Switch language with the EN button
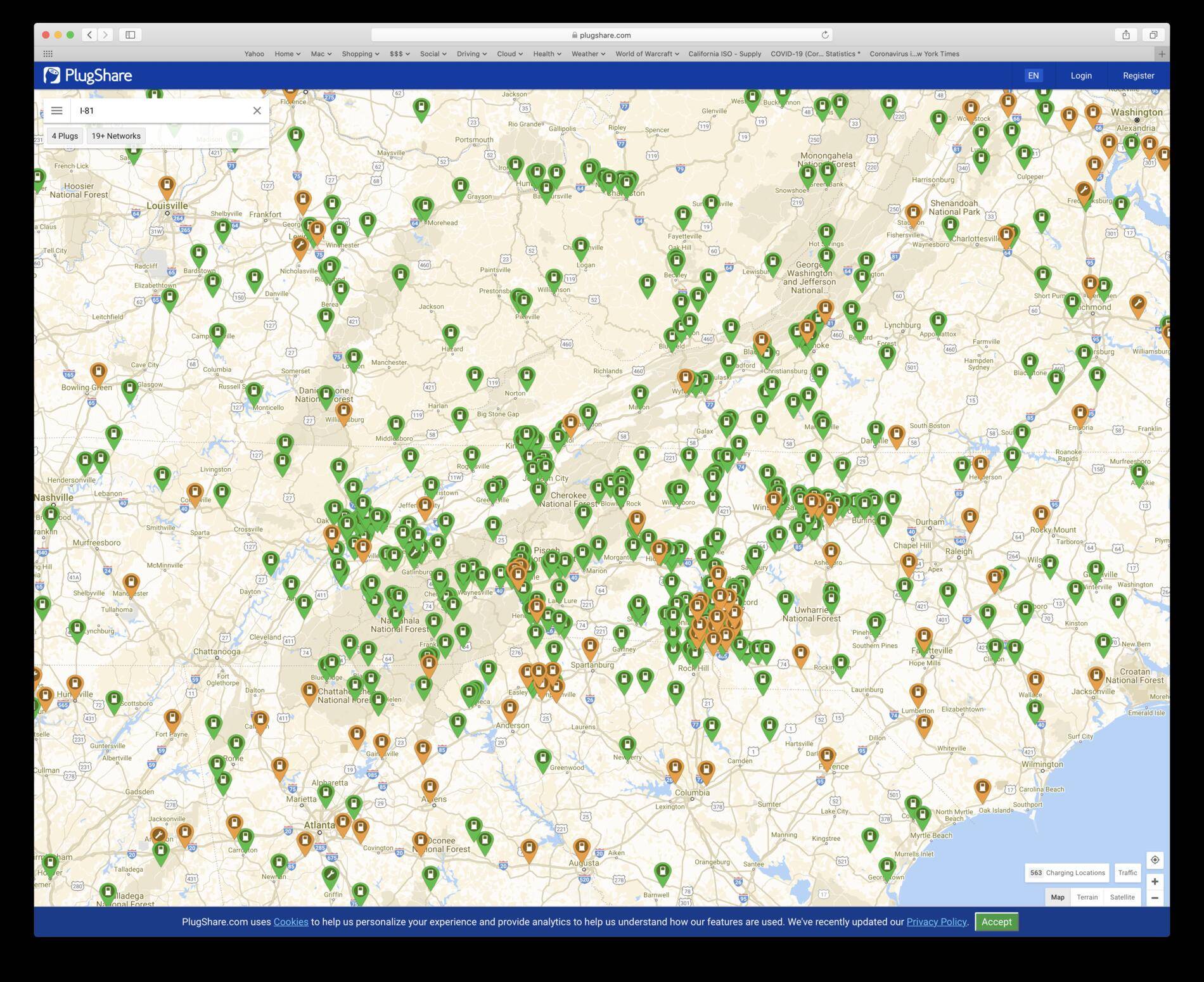Screen dimensions: 1204x982 (x=1033, y=75)
